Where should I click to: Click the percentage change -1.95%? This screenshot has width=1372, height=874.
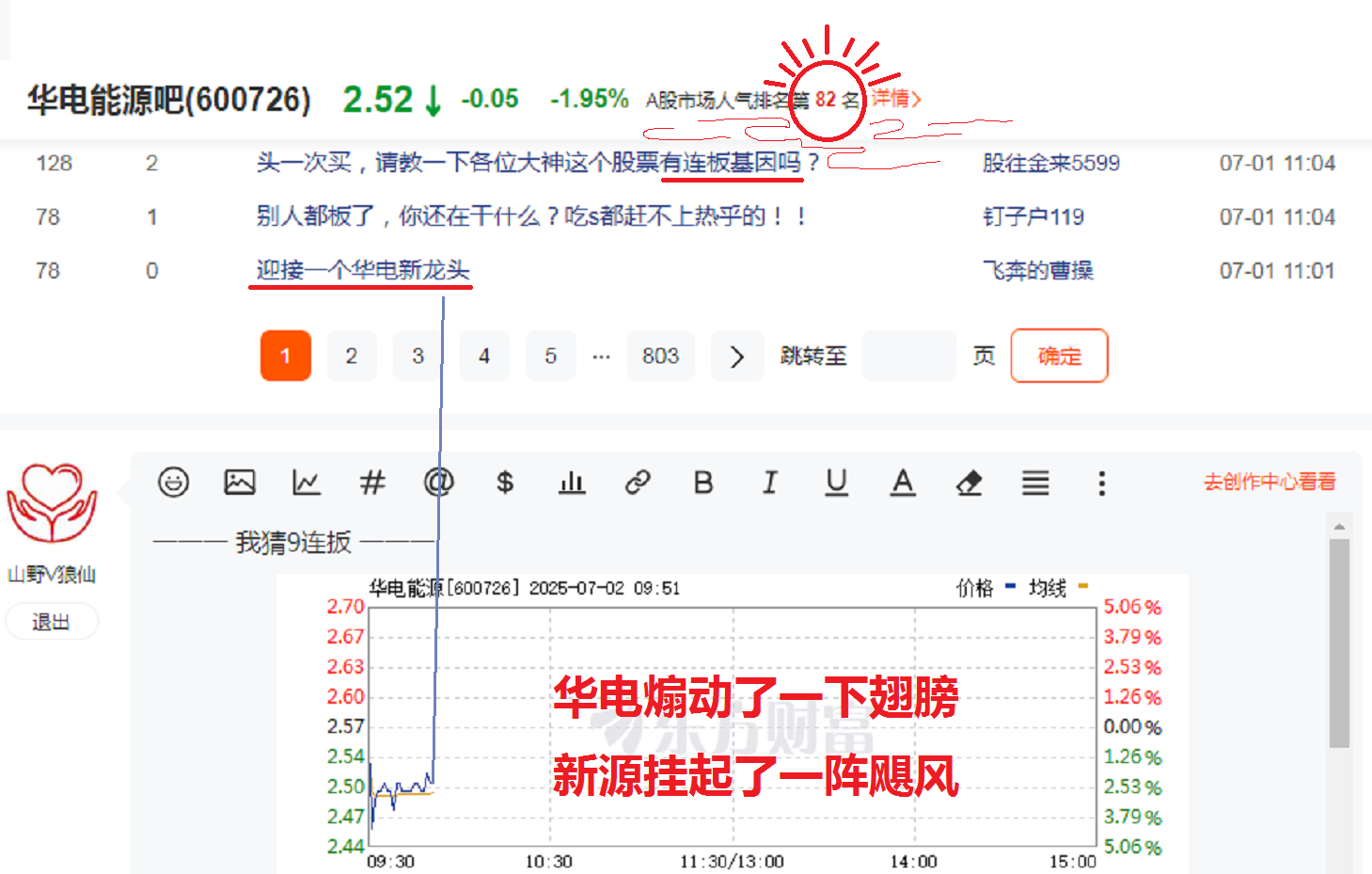(589, 98)
